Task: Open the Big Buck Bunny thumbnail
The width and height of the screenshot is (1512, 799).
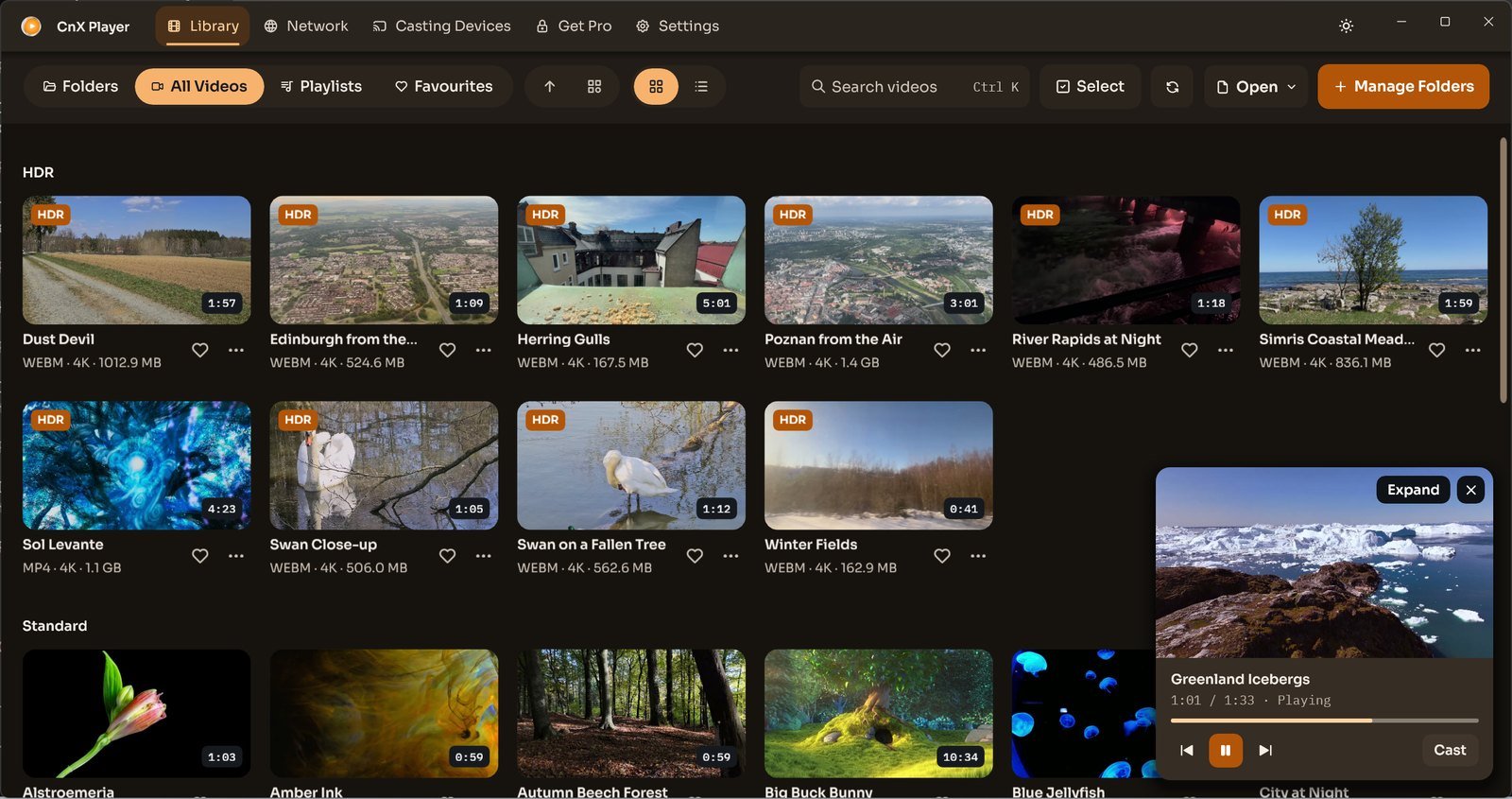Action: [879, 713]
